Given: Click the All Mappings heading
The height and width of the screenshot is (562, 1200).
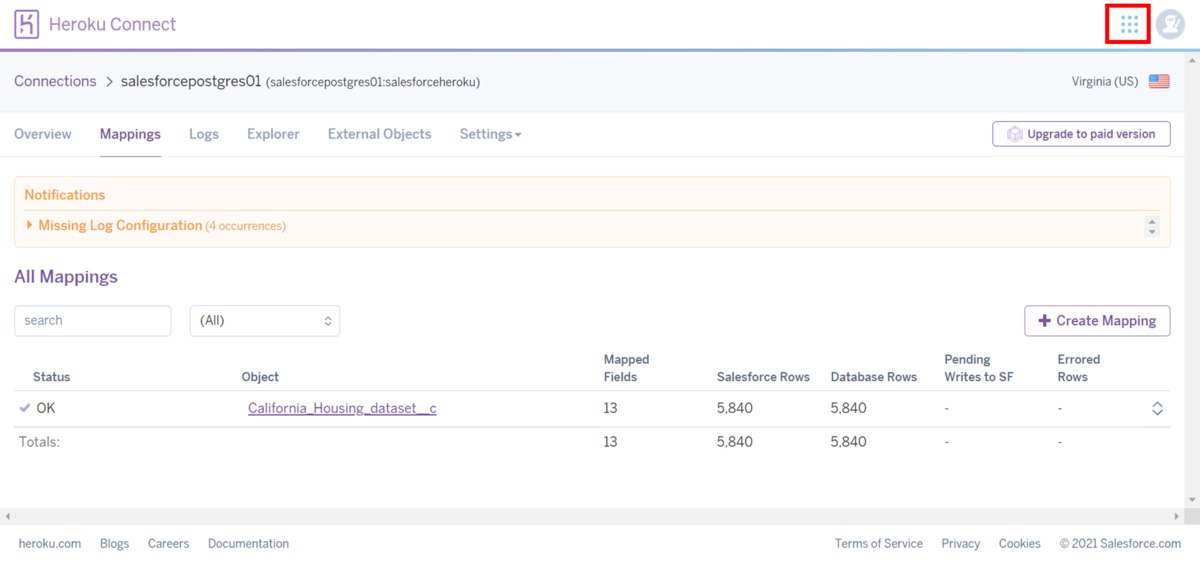Looking at the screenshot, I should coord(66,277).
